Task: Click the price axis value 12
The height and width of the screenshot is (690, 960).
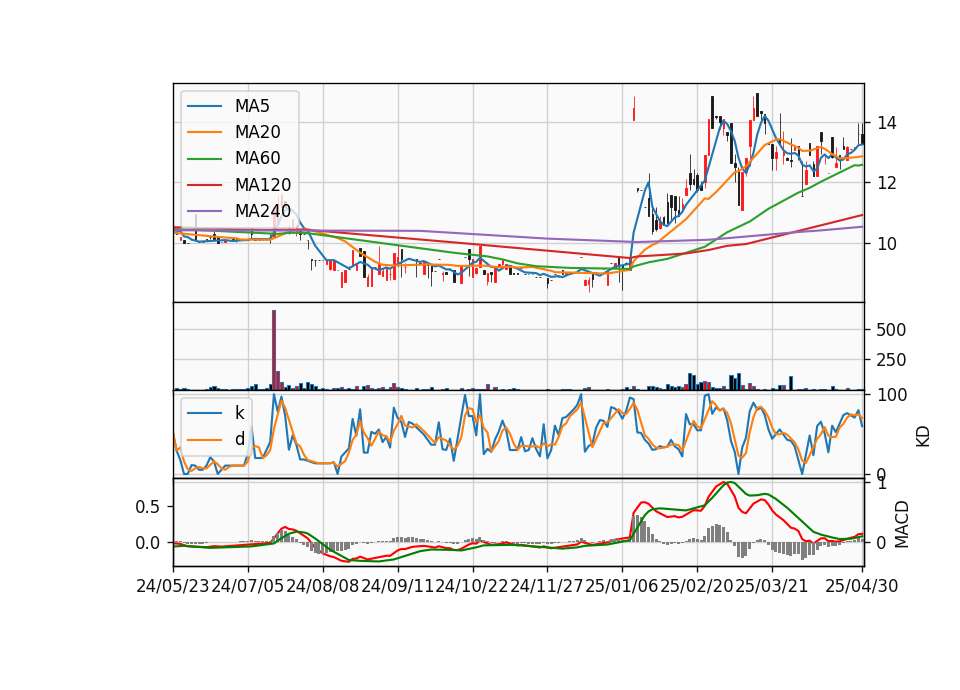Action: tap(887, 183)
